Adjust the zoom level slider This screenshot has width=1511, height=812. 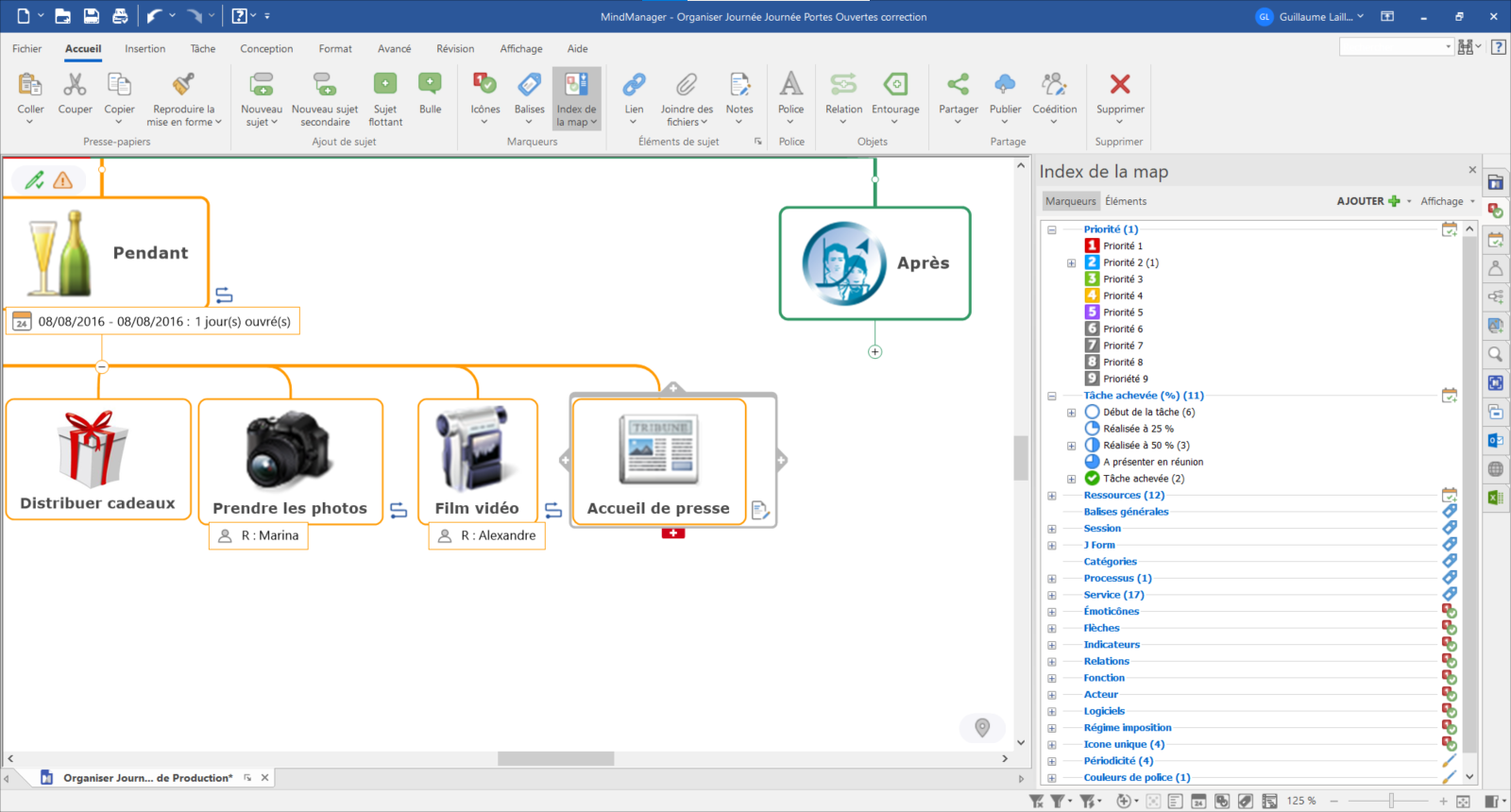pyautogui.click(x=1390, y=801)
